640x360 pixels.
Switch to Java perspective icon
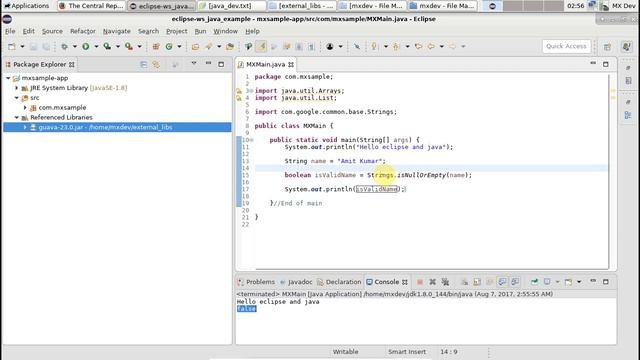click(x=627, y=47)
